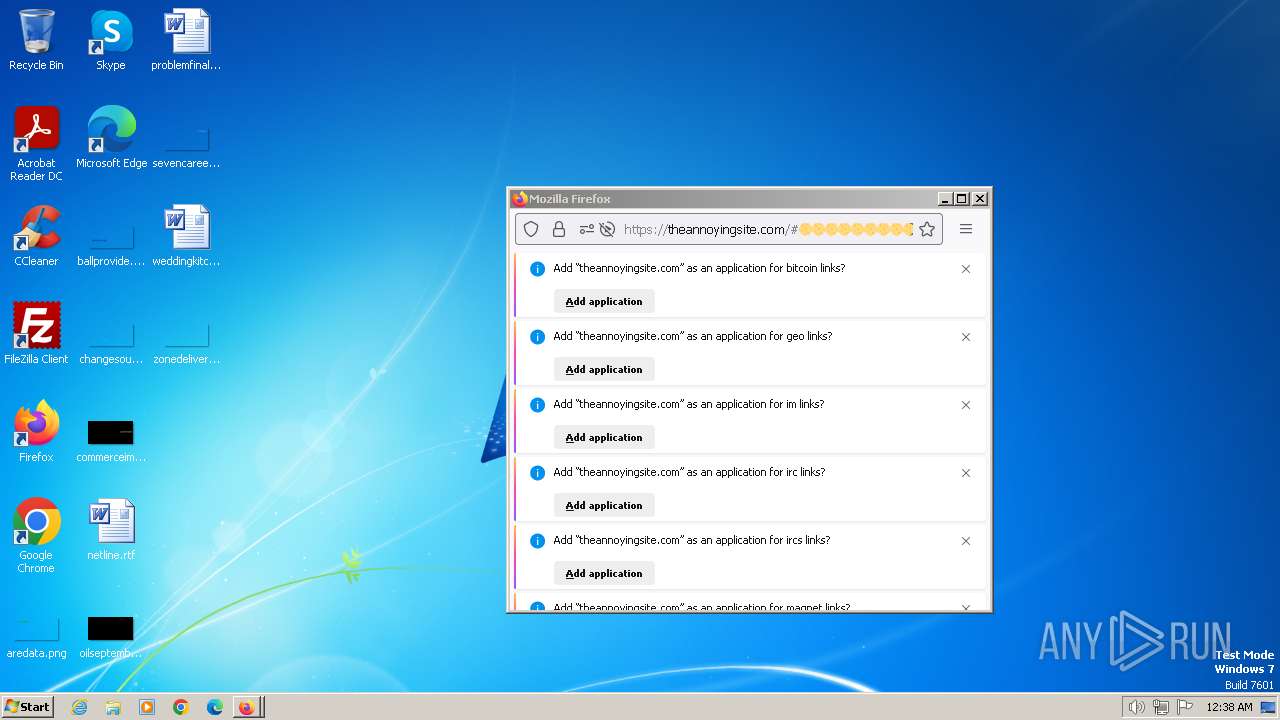
Task: Select aredata.png file on desktop
Action: (x=36, y=636)
